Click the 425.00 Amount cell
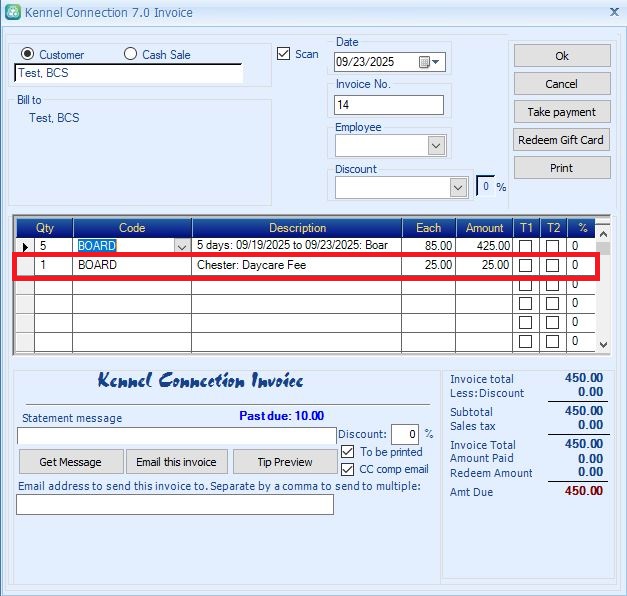 pyautogui.click(x=484, y=246)
